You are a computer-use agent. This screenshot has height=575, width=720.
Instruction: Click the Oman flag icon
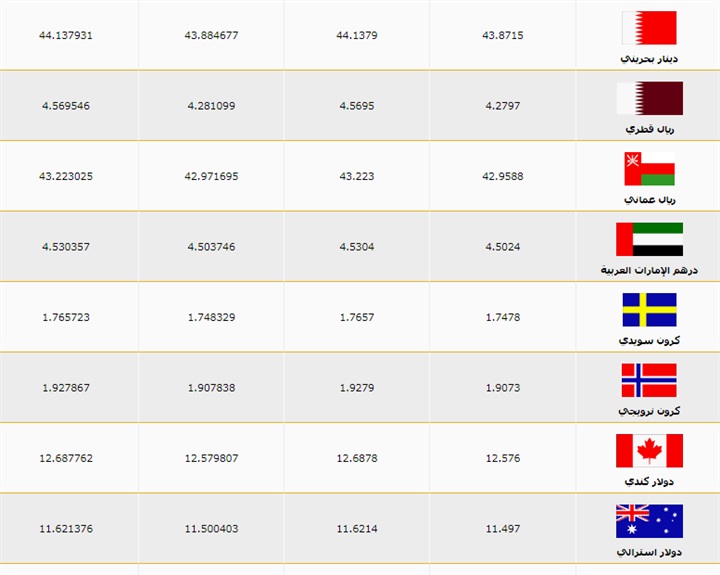click(x=649, y=168)
